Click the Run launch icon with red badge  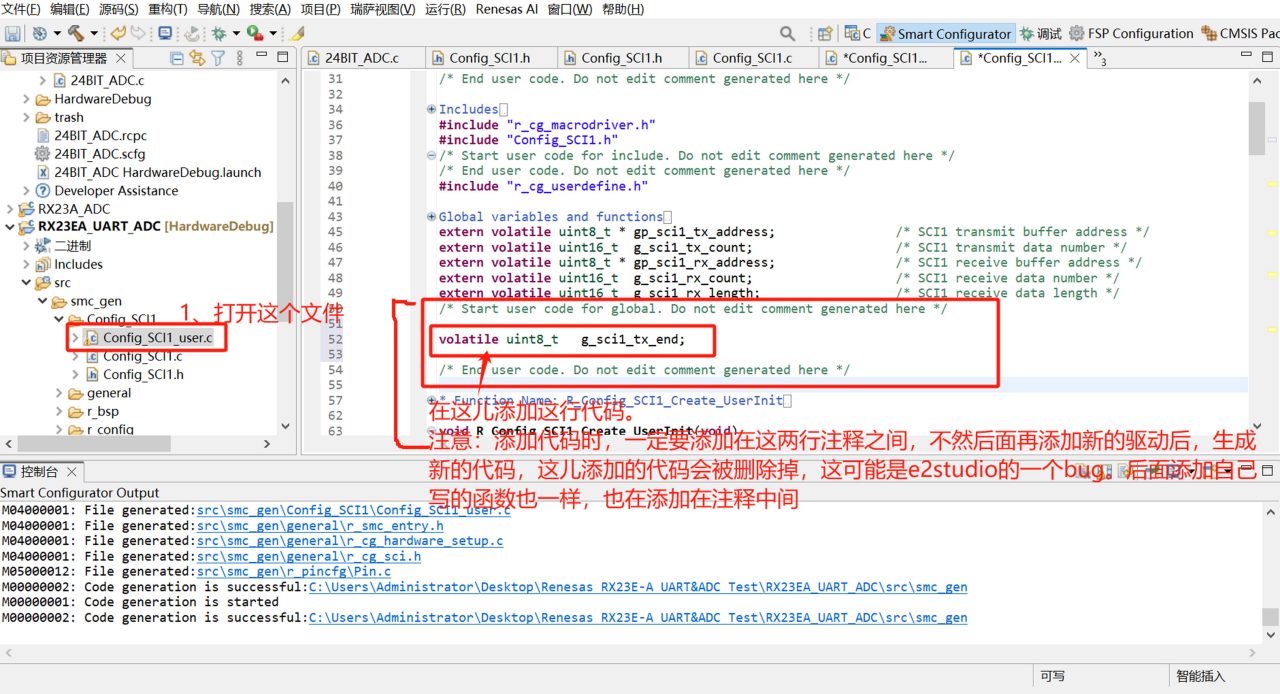255,33
